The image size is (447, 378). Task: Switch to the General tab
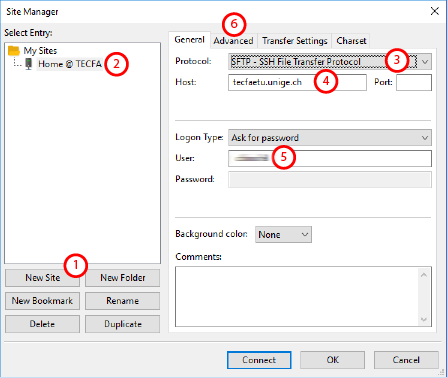click(189, 40)
